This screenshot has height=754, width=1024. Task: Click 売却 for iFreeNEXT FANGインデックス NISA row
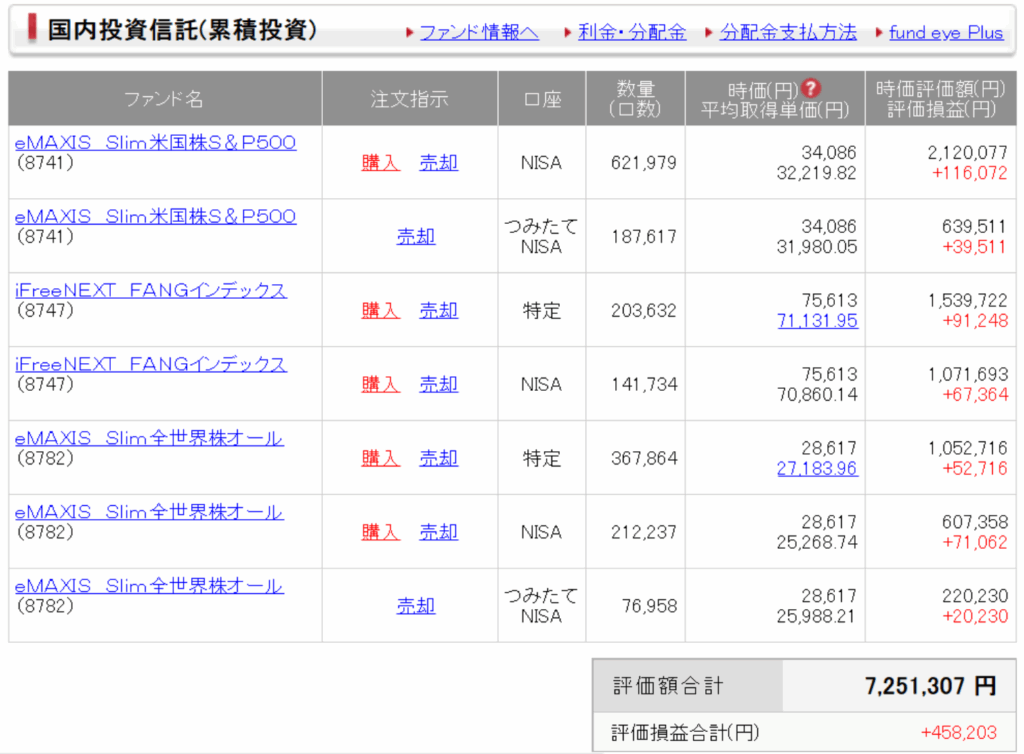(438, 383)
